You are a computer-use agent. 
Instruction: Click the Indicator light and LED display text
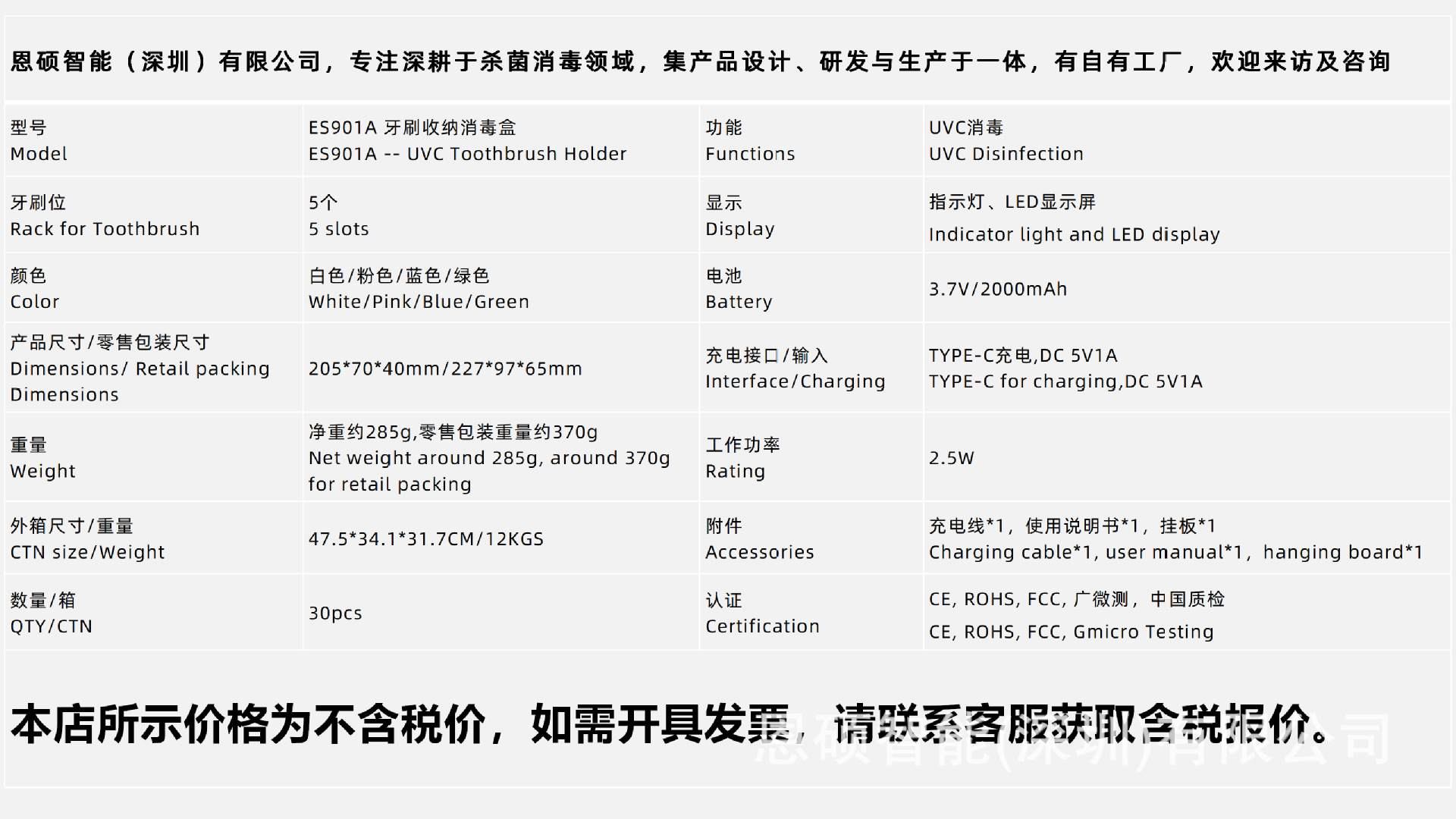(1074, 234)
